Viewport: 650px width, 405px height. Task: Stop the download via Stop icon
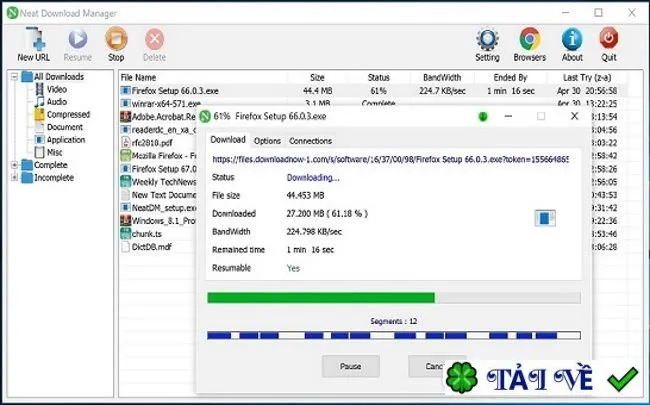[x=116, y=39]
